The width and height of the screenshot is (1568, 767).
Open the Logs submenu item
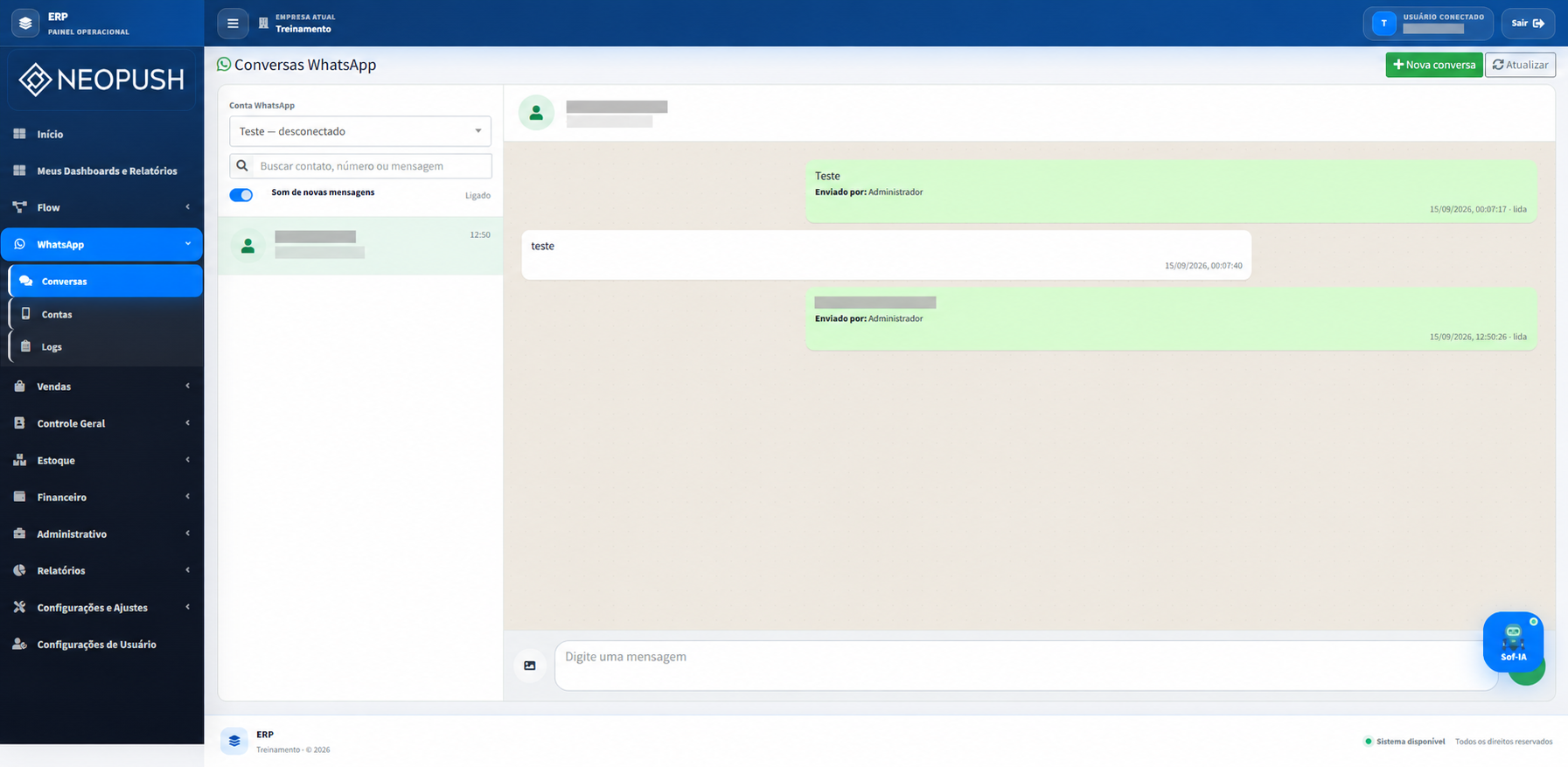click(x=106, y=346)
